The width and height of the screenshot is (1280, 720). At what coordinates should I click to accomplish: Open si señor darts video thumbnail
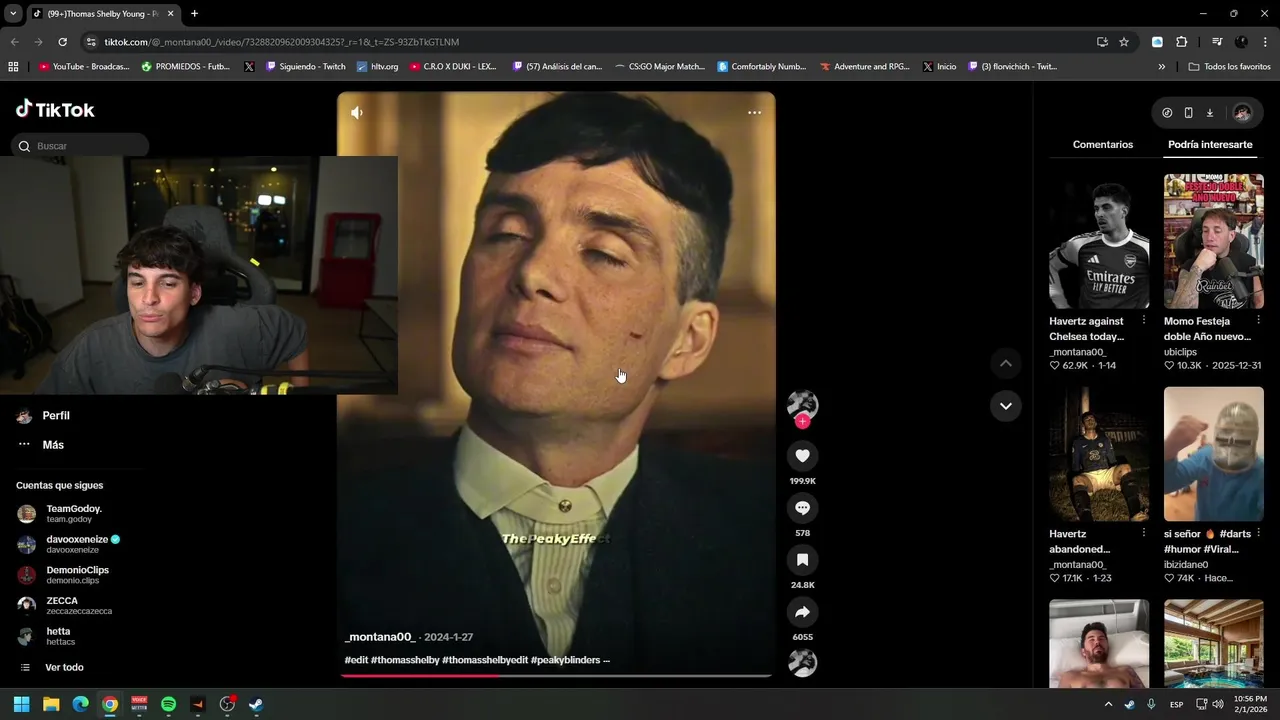click(x=1214, y=454)
